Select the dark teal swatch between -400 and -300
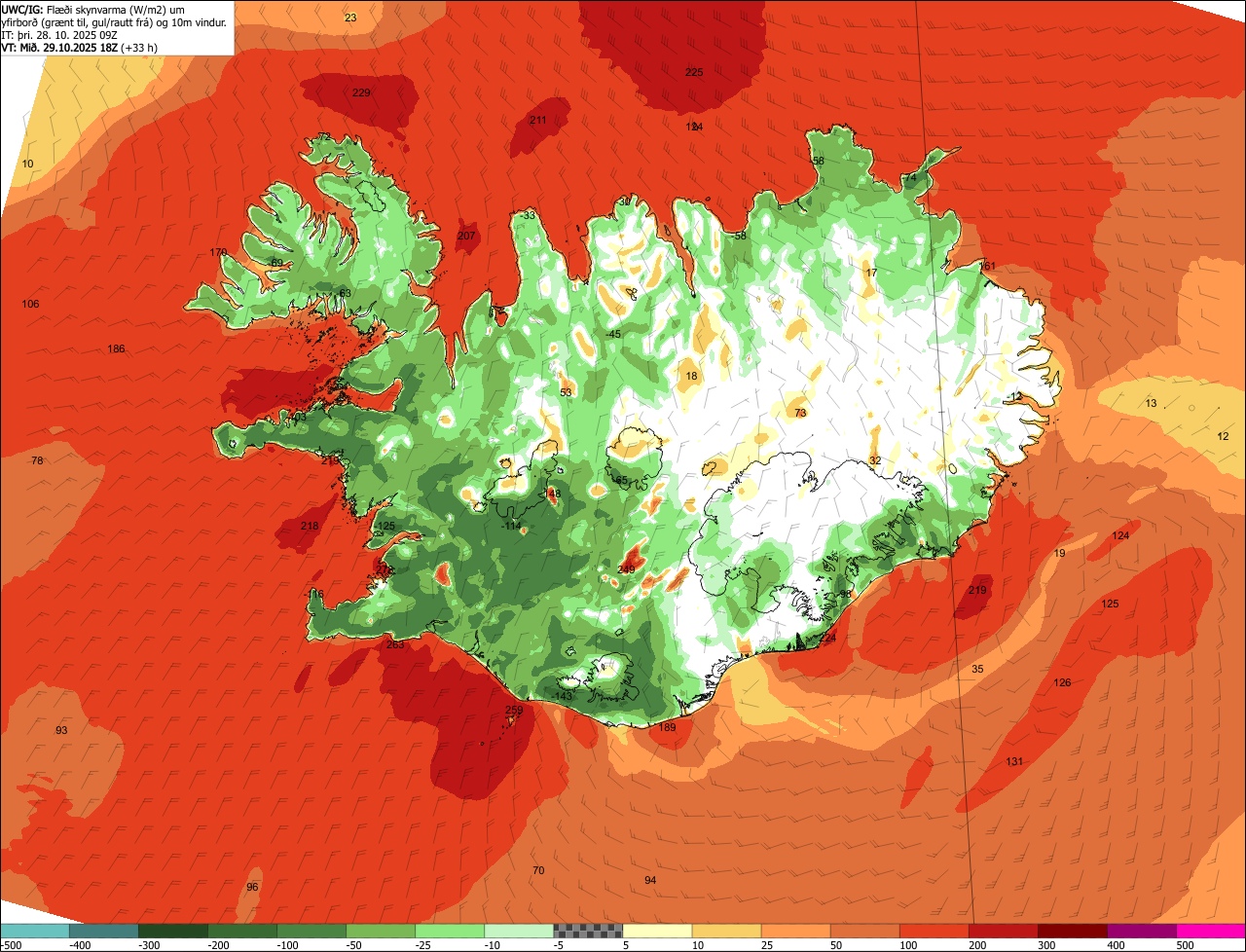The width and height of the screenshot is (1246, 952). point(104,930)
